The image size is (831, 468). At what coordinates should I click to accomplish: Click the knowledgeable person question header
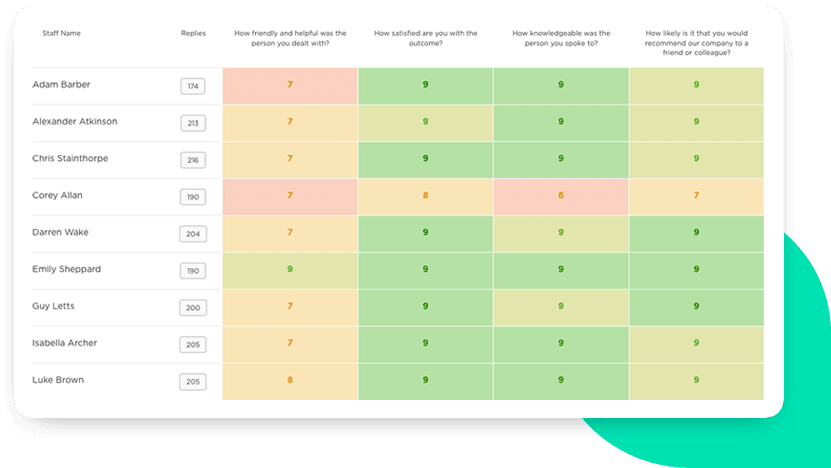560,38
